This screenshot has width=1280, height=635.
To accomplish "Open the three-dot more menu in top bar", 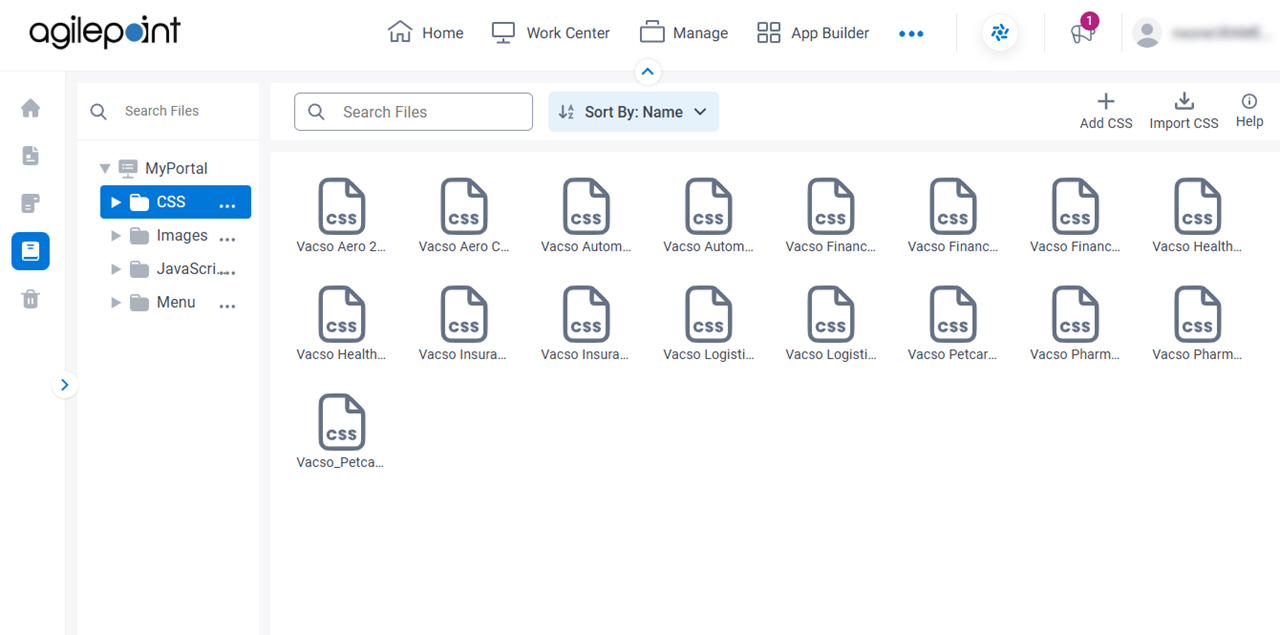I will click(x=911, y=33).
